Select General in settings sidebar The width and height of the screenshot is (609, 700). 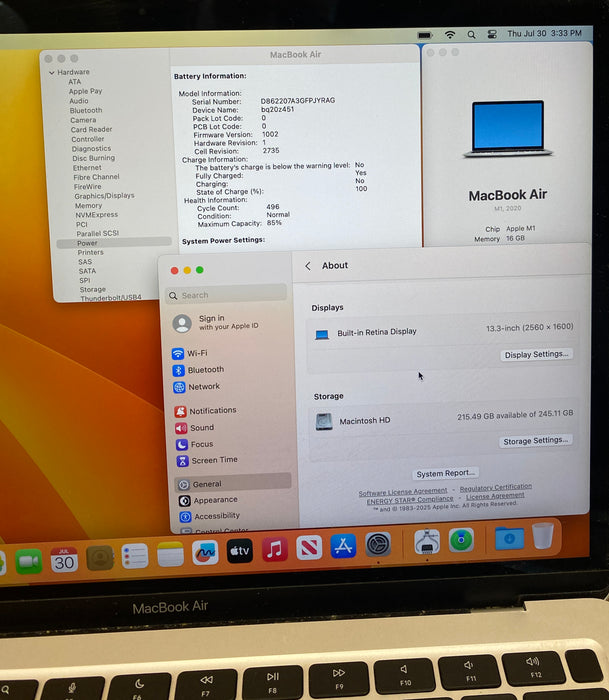coord(233,483)
